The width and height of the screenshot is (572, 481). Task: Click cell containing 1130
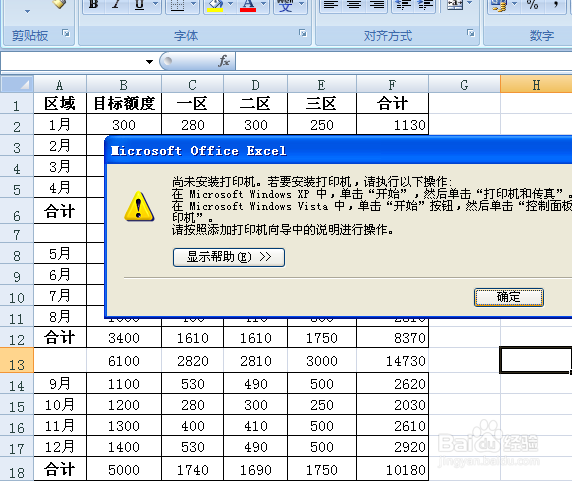392,125
